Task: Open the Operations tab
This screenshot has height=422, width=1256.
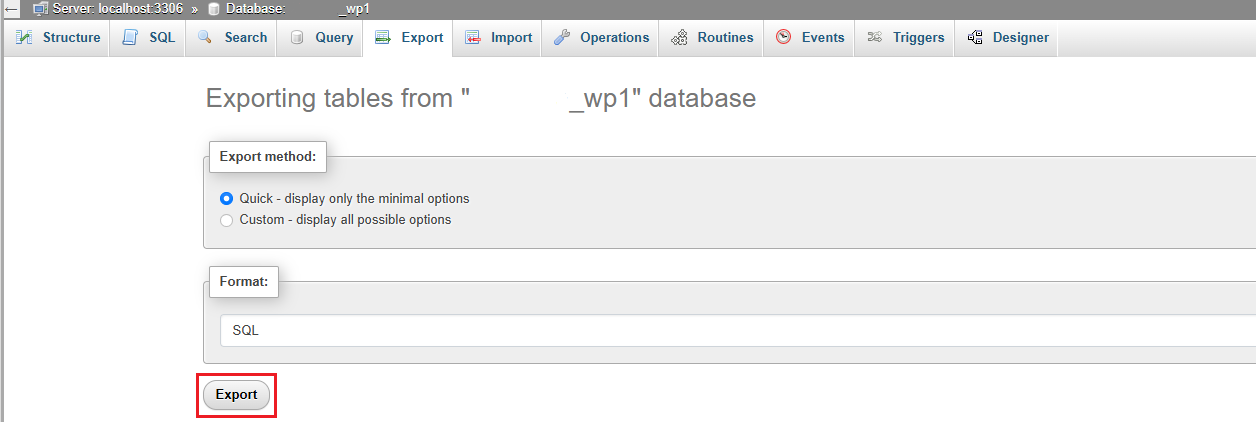Action: (601, 38)
